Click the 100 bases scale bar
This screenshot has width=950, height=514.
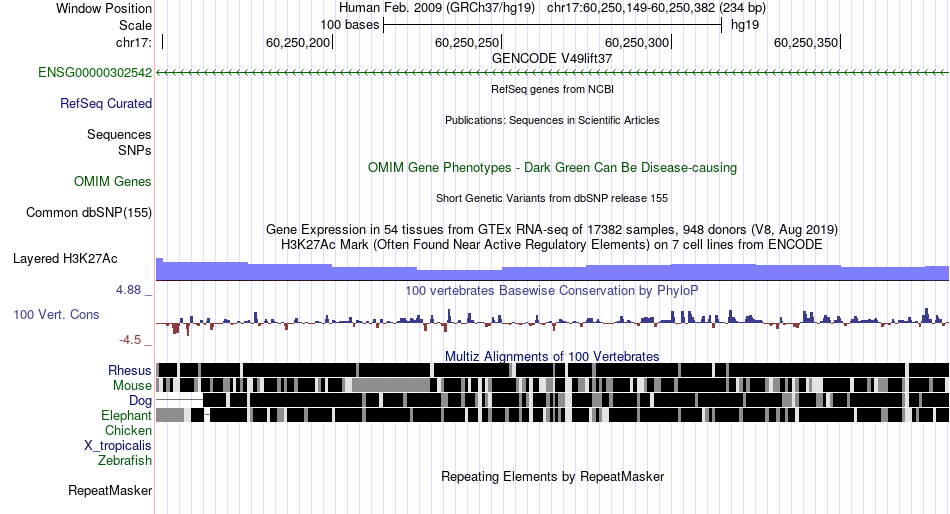pos(552,25)
